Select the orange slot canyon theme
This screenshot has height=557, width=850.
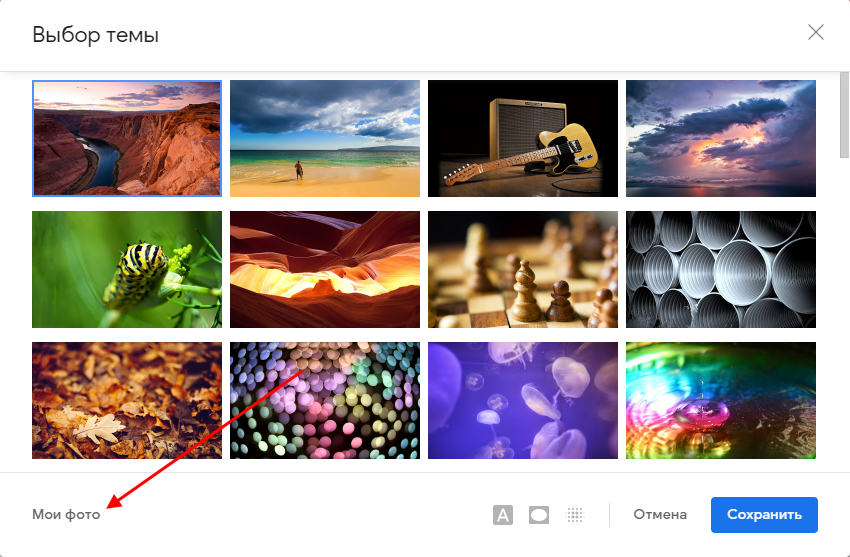tap(325, 269)
